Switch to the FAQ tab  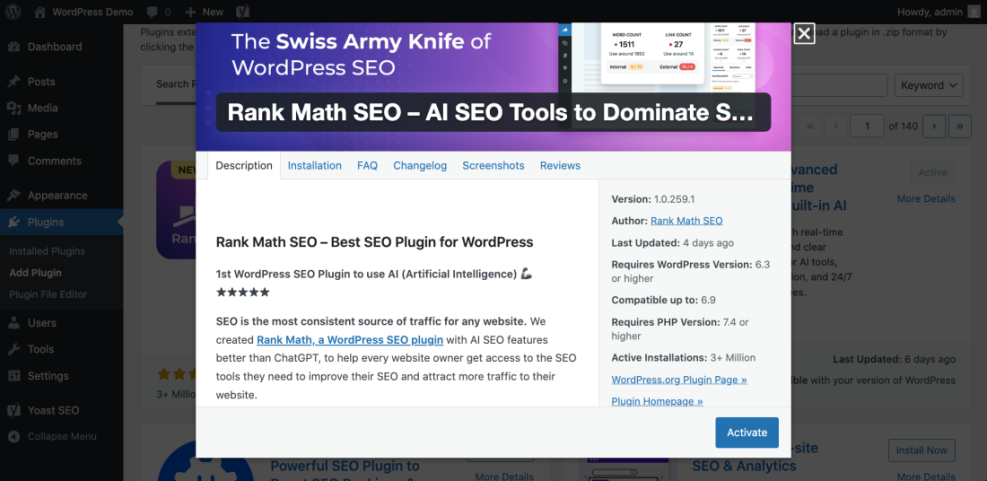pyautogui.click(x=367, y=166)
